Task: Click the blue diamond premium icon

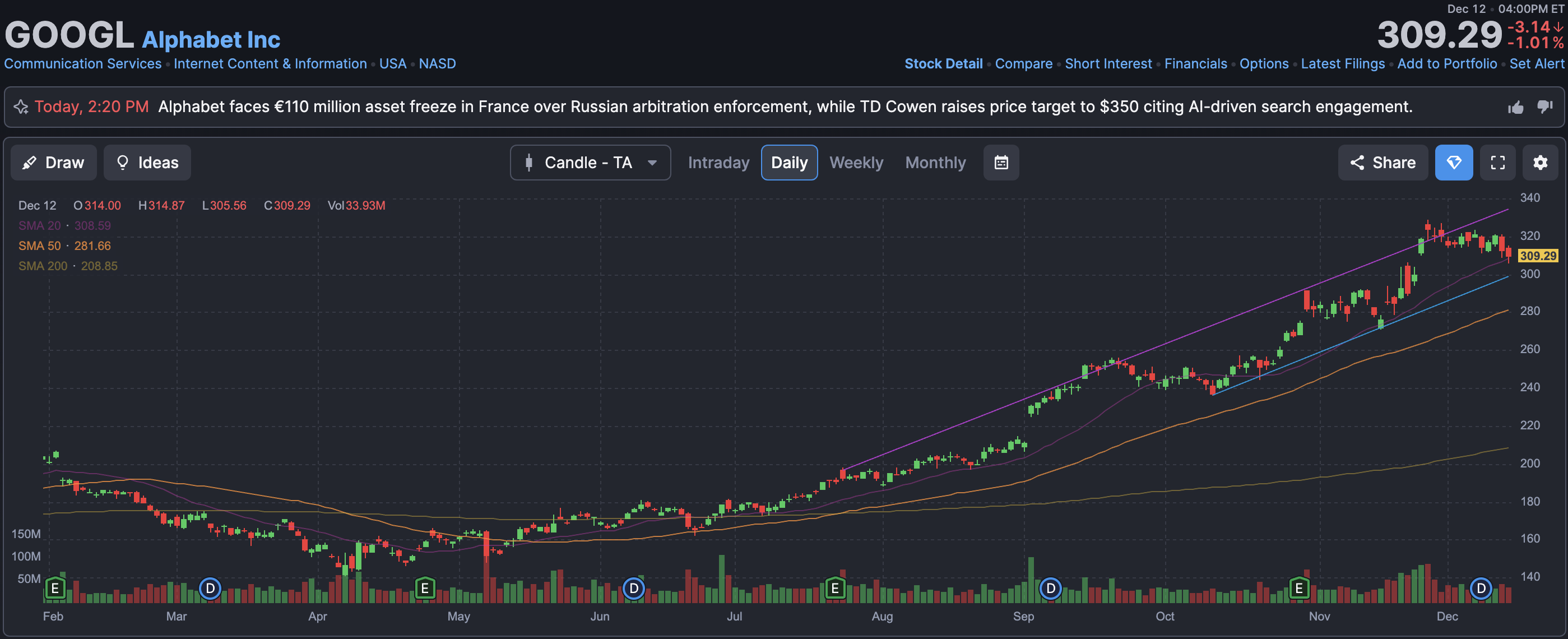Action: point(1454,163)
